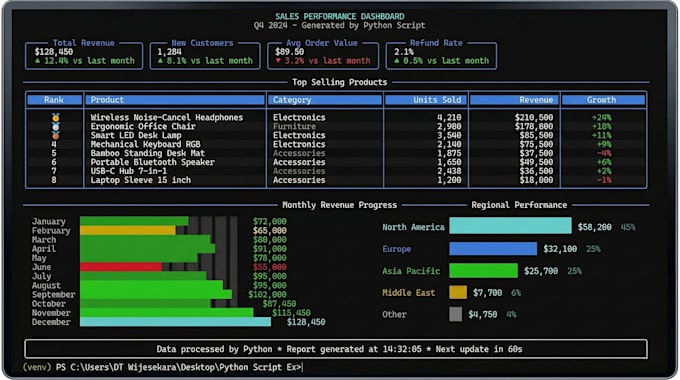Click the silver medal rank icon
This screenshot has width=680, height=380.
coord(56,127)
